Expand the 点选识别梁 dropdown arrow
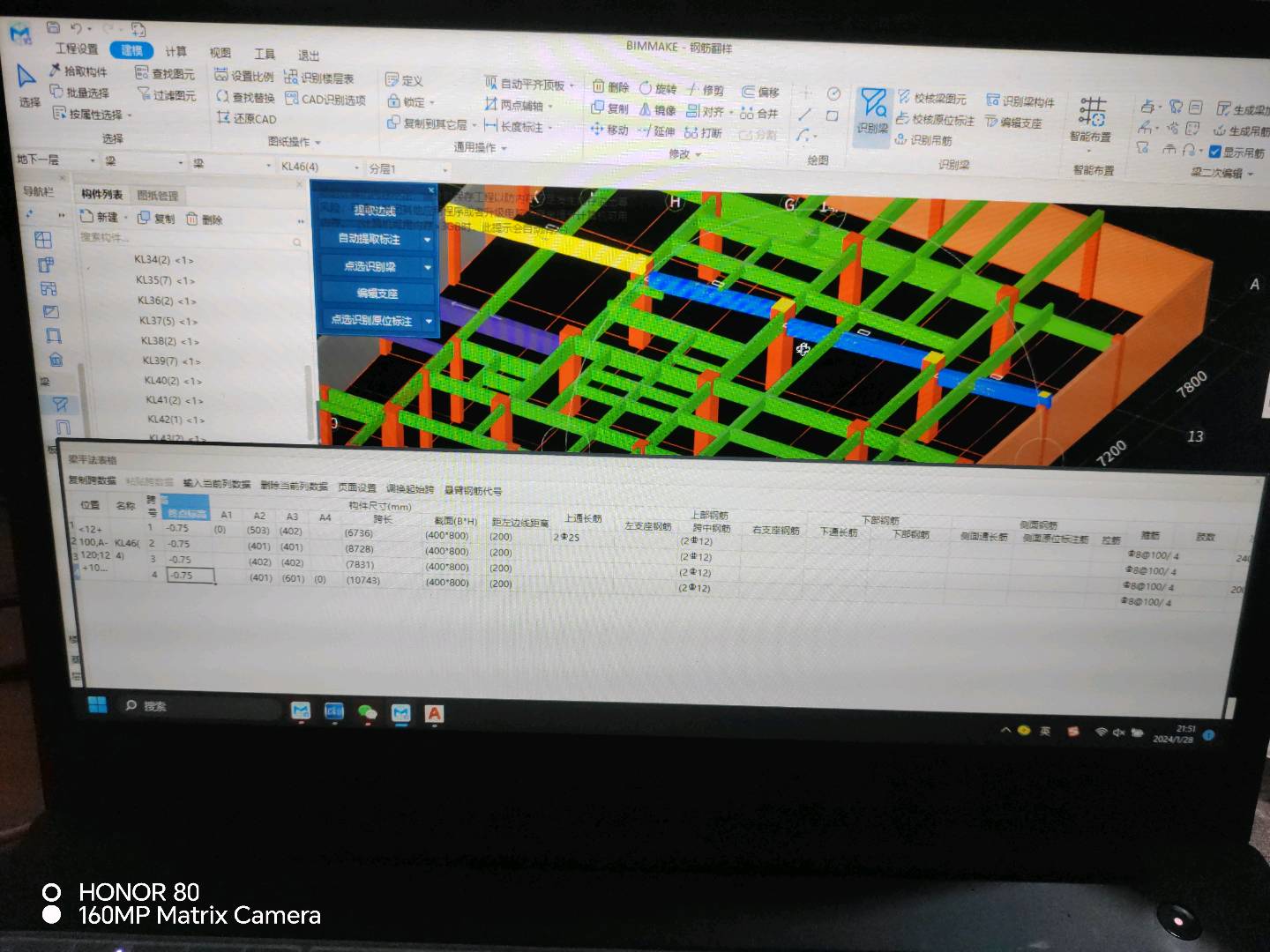The image size is (1270, 952). click(428, 267)
